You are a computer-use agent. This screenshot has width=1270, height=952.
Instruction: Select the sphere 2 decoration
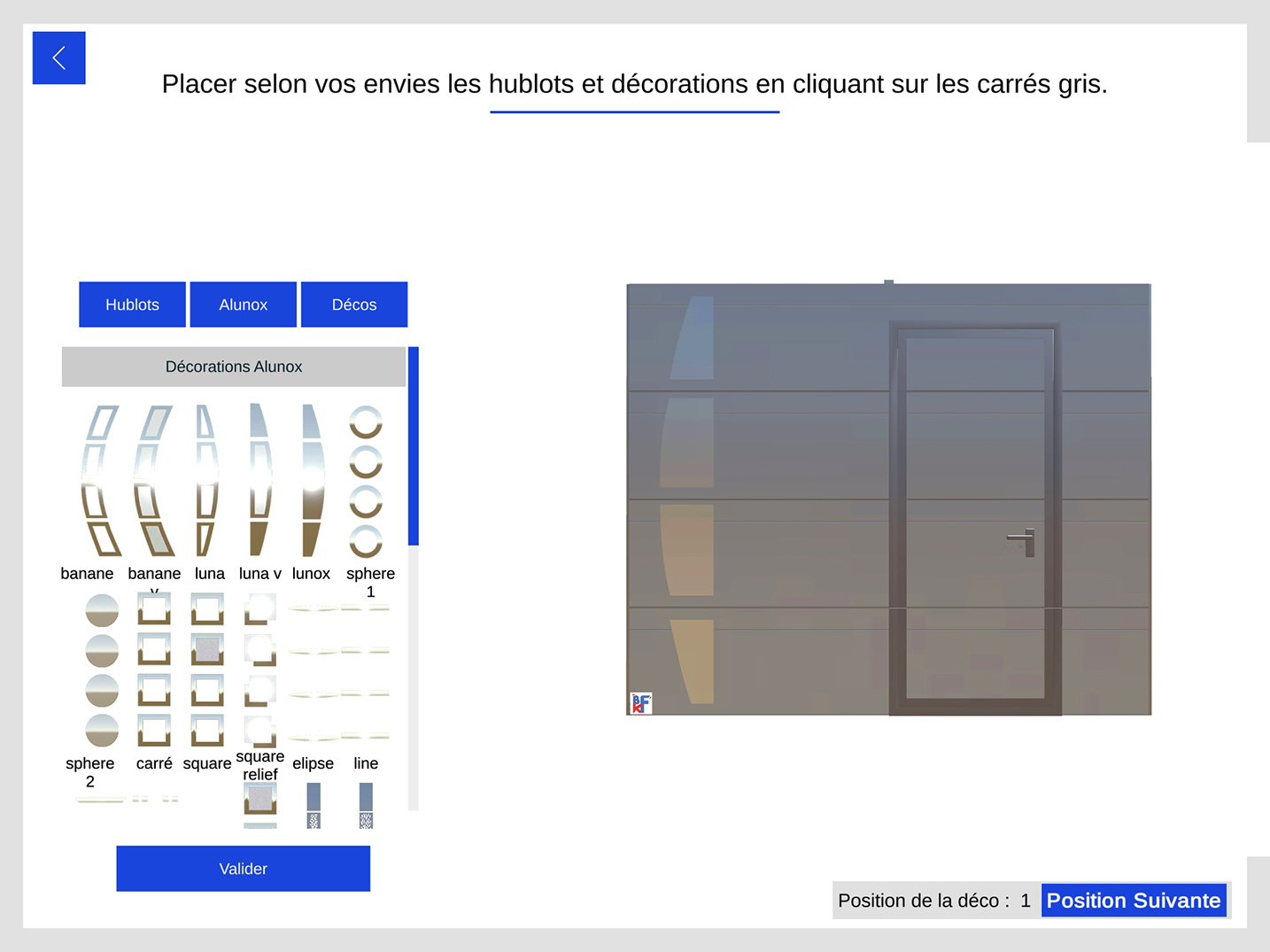(102, 671)
